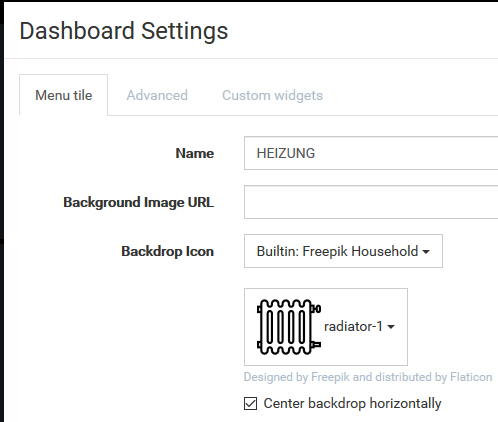Switch to the Menu tile tab
The image size is (498, 422).
pyautogui.click(x=63, y=95)
